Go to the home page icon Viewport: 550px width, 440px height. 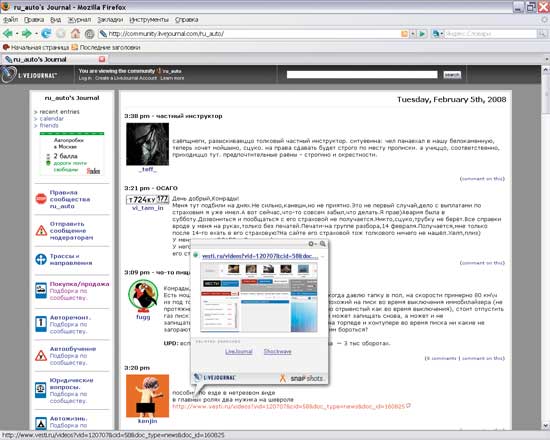pos(75,34)
